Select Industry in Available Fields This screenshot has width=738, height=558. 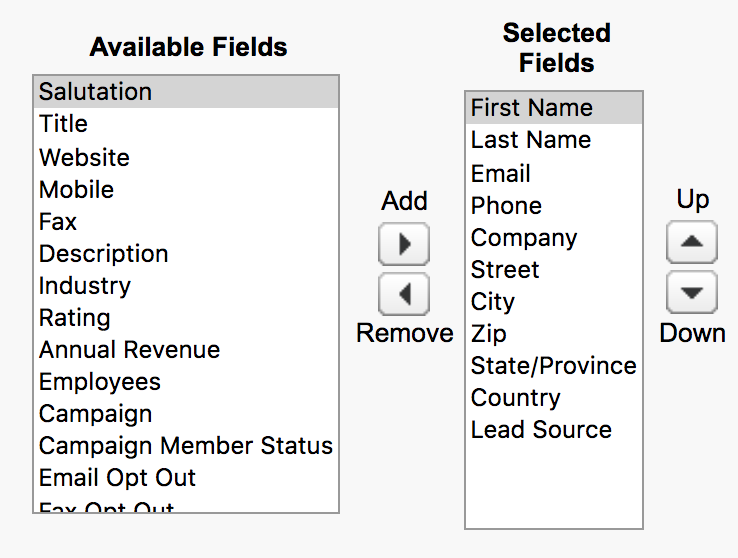click(x=186, y=286)
